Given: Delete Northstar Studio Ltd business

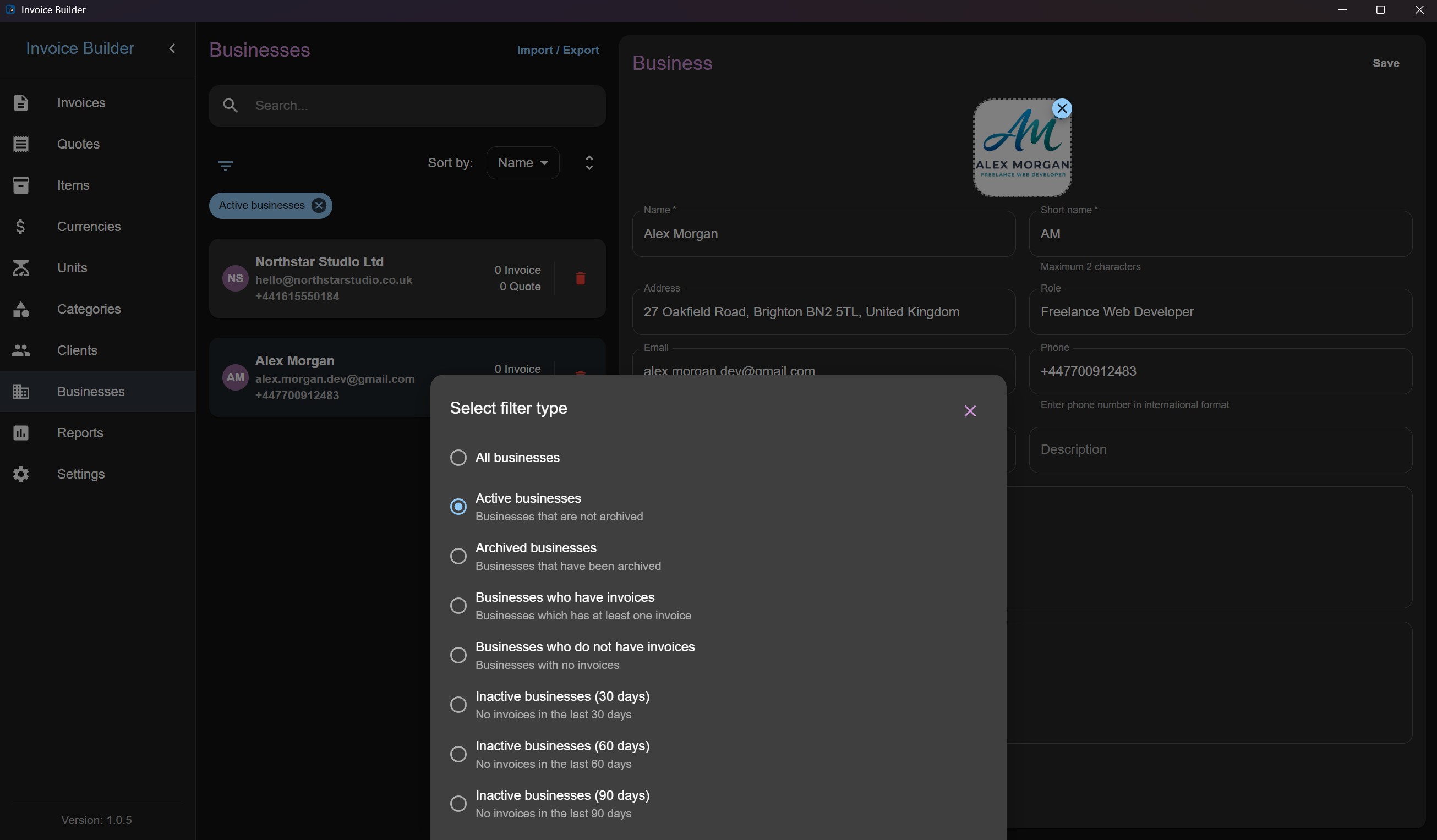Looking at the screenshot, I should click(580, 278).
